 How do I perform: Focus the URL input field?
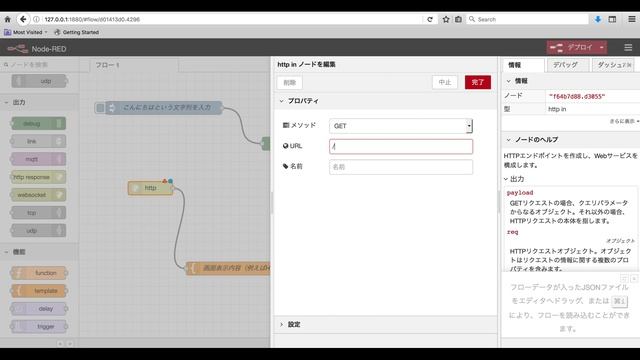[x=401, y=147]
